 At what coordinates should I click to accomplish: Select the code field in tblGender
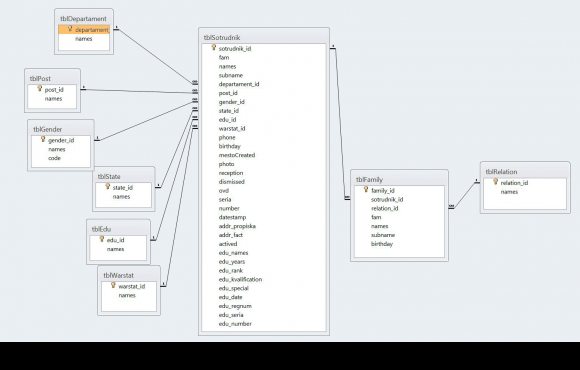coord(54,158)
